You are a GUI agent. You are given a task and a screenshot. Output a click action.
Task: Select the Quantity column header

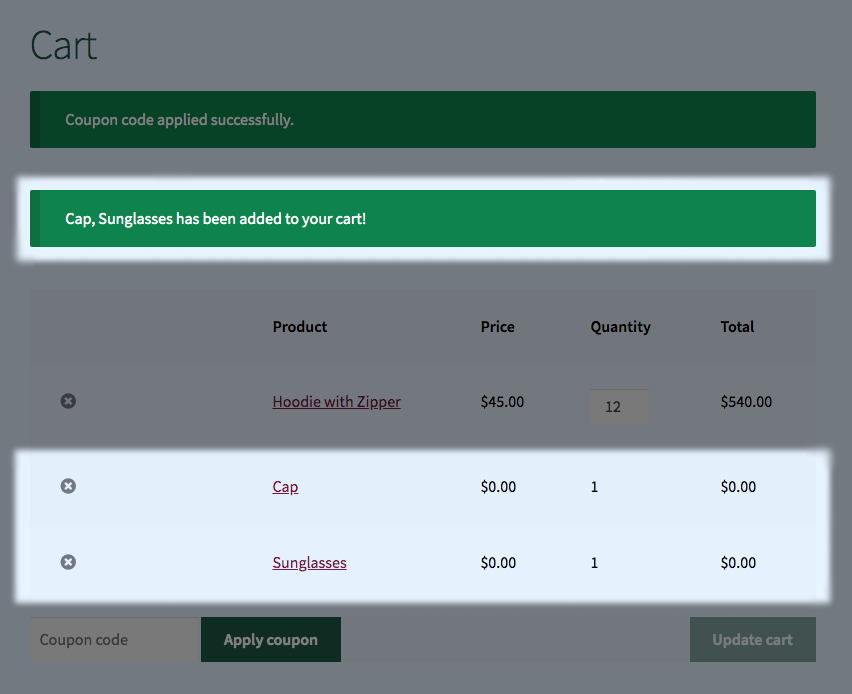pos(620,327)
